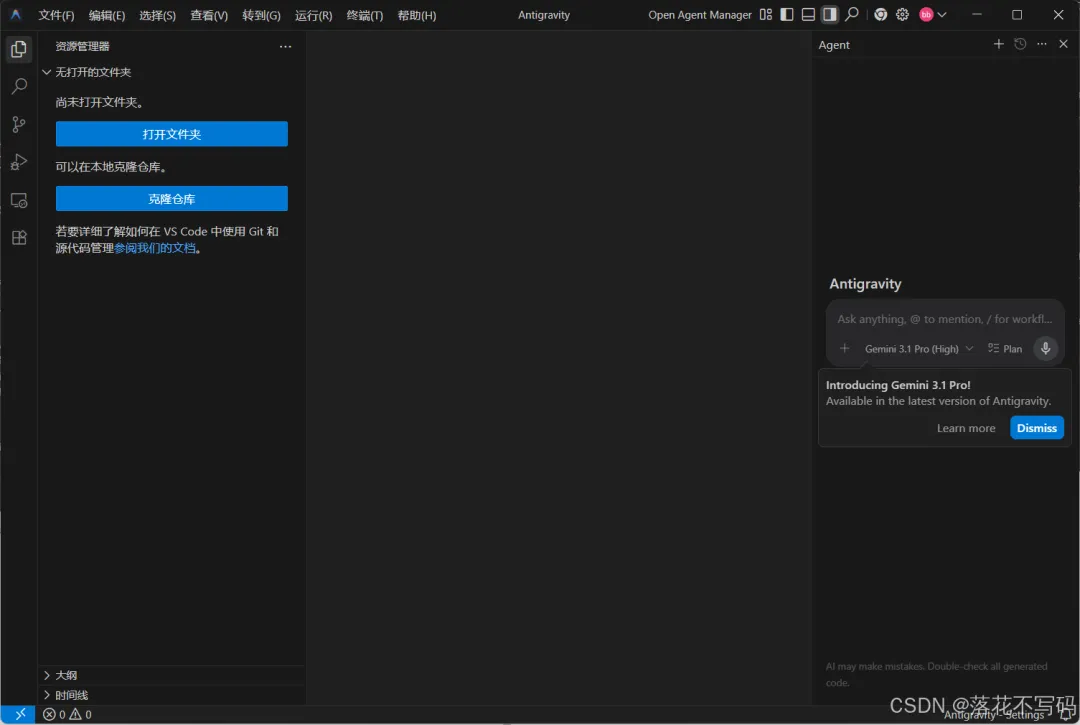Toggle the bottom panel visibility
This screenshot has height=725, width=1080.
pyautogui.click(x=808, y=14)
